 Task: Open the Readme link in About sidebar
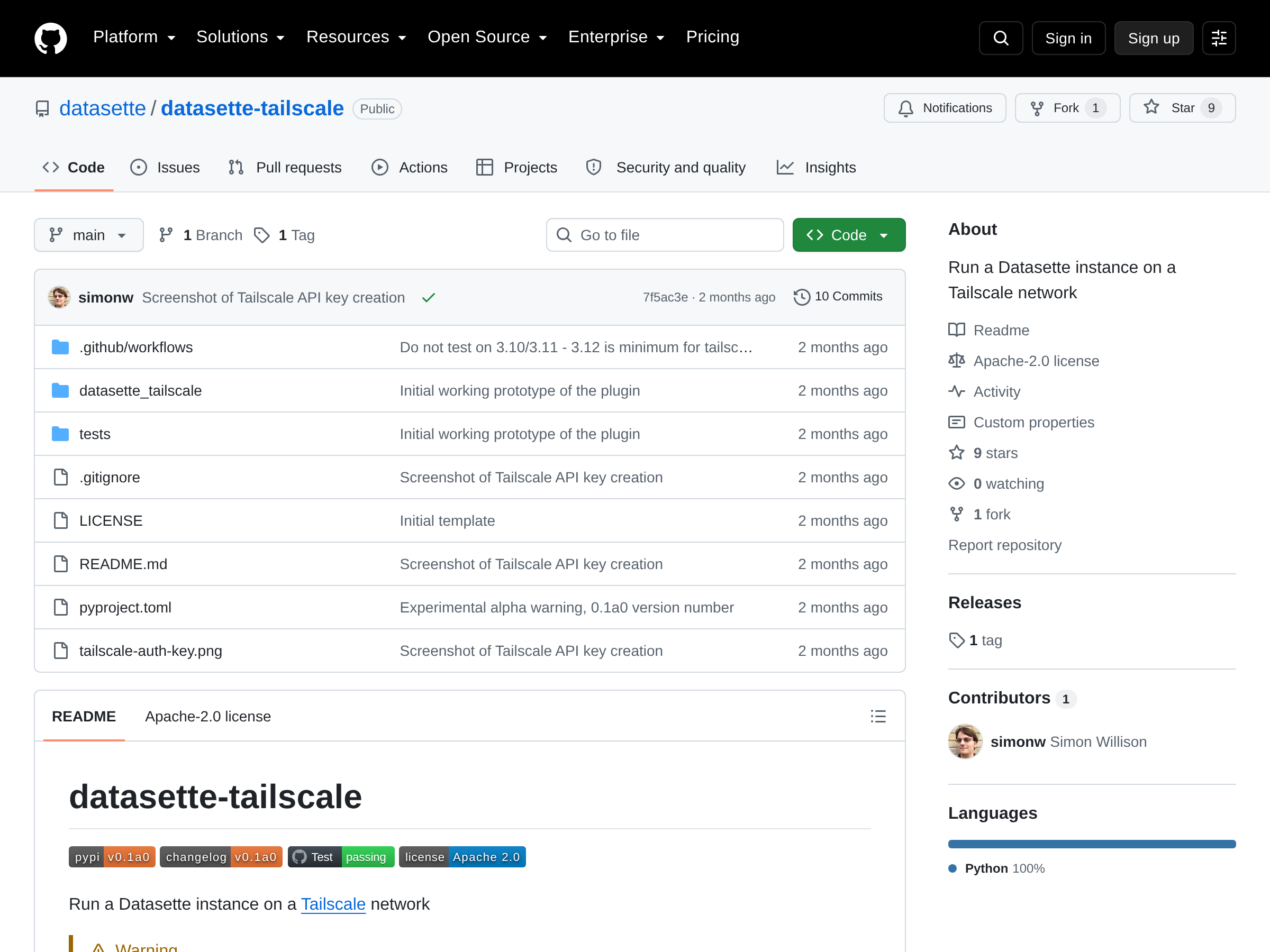(988, 330)
